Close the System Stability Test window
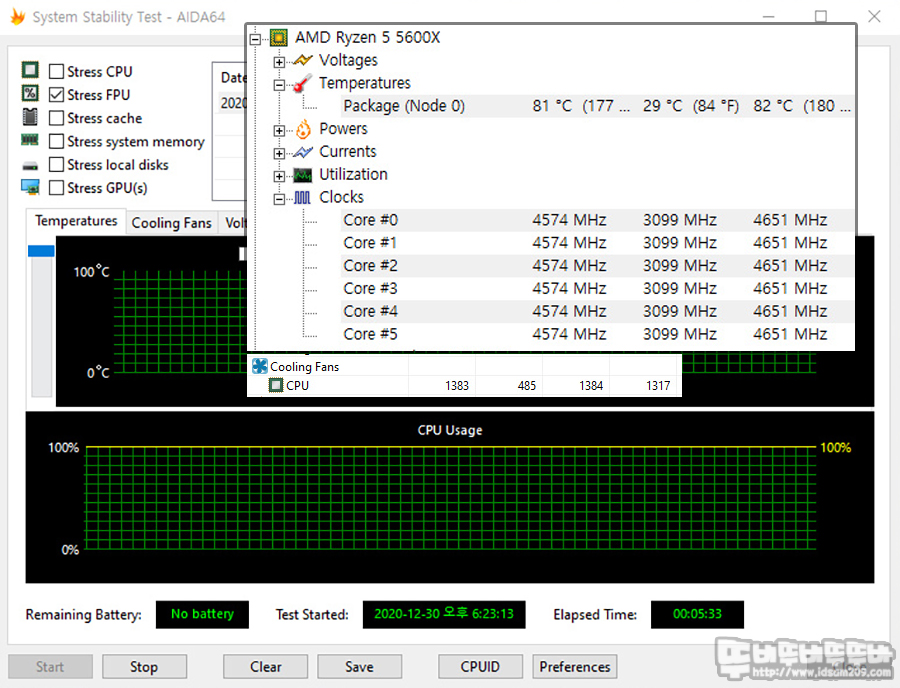Screen dimensions: 900x688 tap(874, 16)
